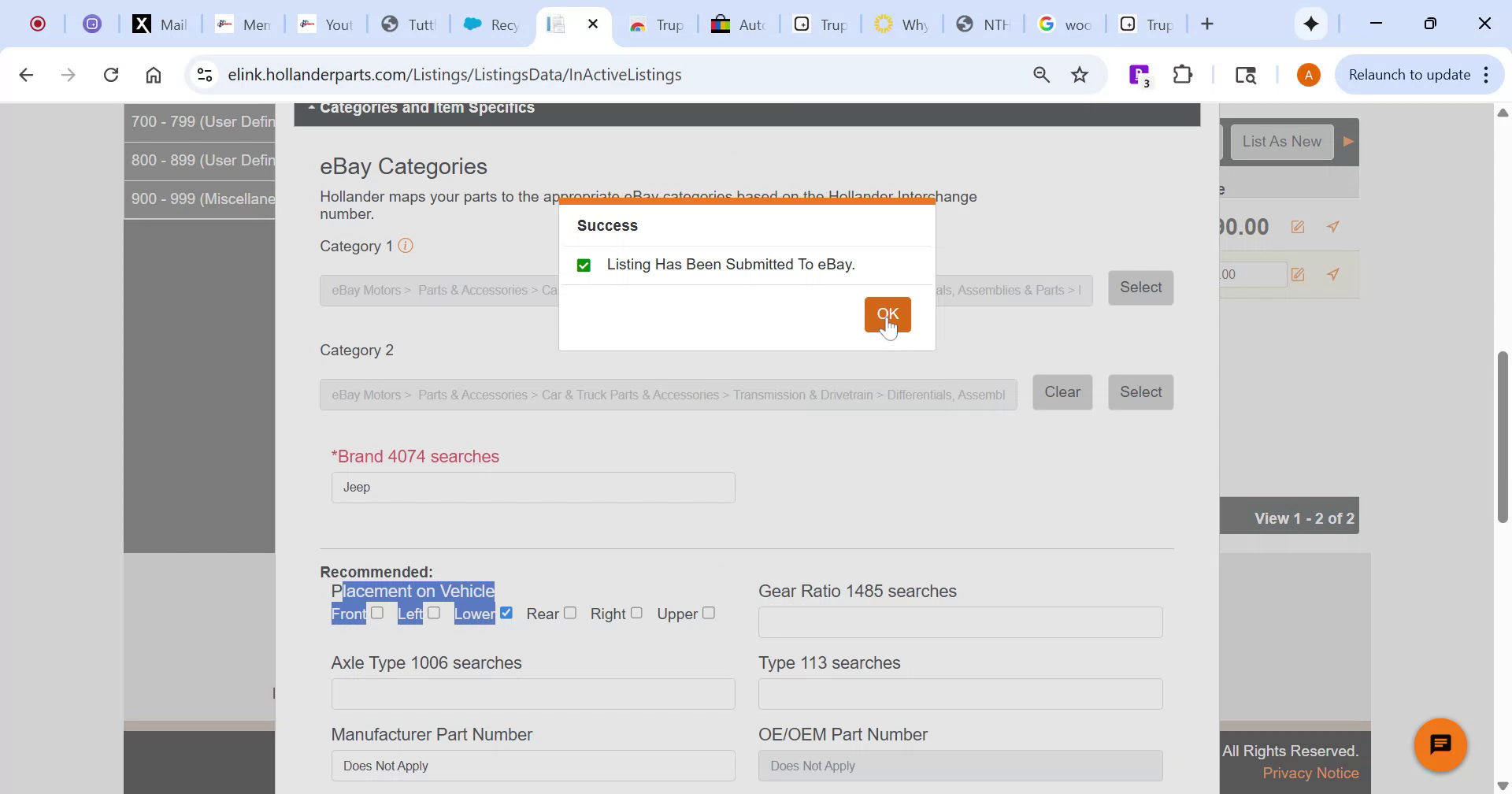Open the Jeep brand selection field
Screen dimensions: 1512x794
click(x=533, y=487)
